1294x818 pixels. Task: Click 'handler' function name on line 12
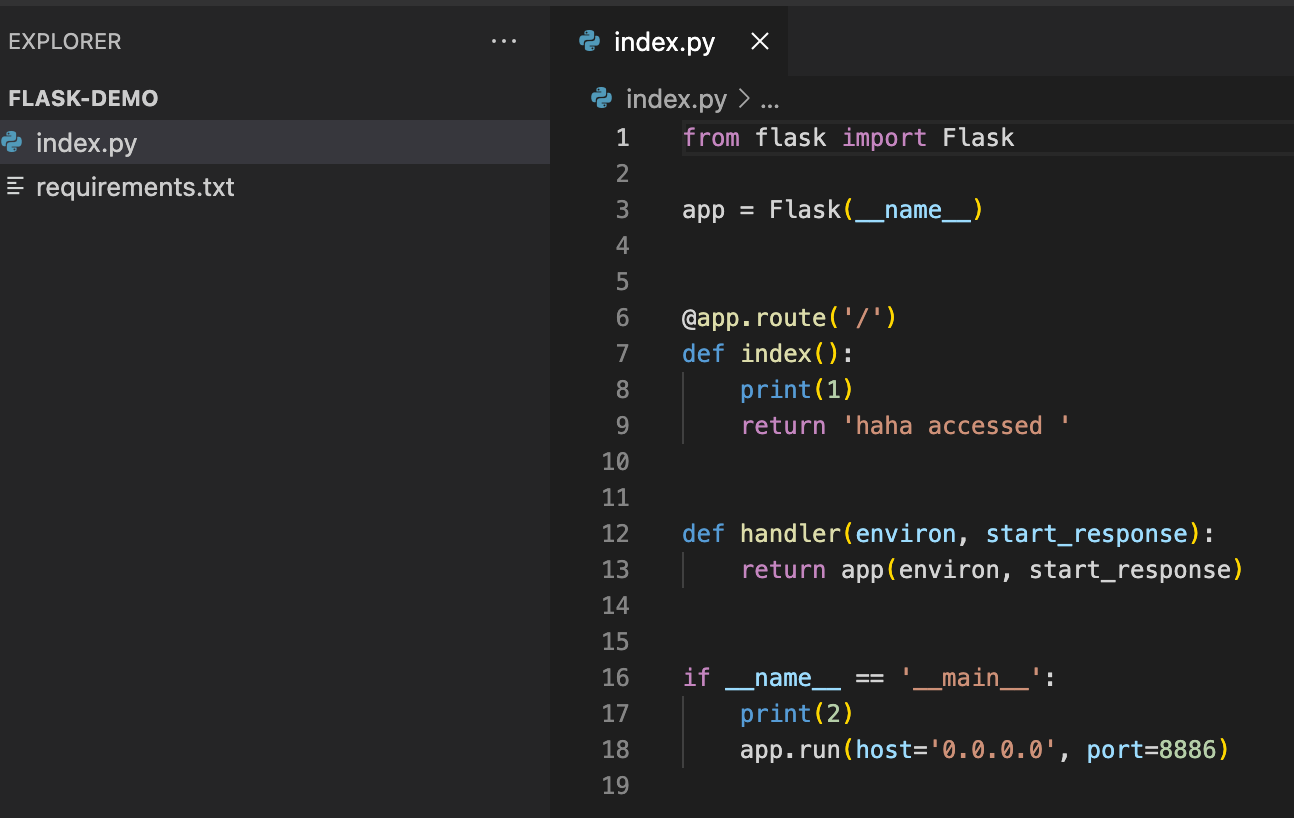point(791,533)
